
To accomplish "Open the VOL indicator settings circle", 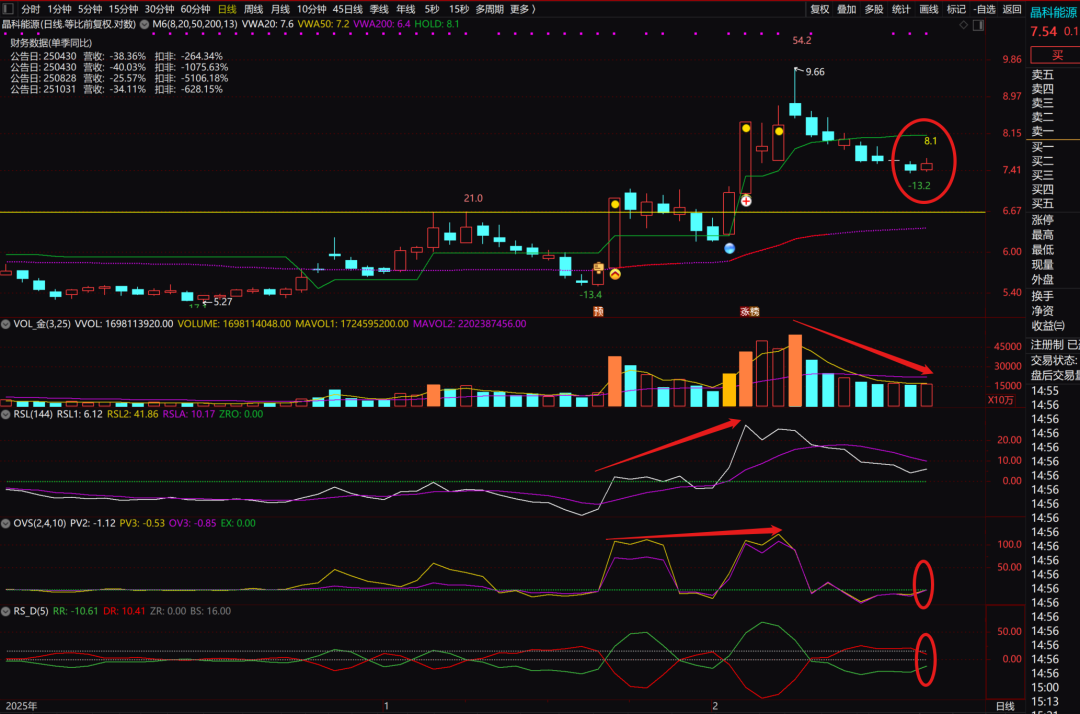I will pos(6,324).
